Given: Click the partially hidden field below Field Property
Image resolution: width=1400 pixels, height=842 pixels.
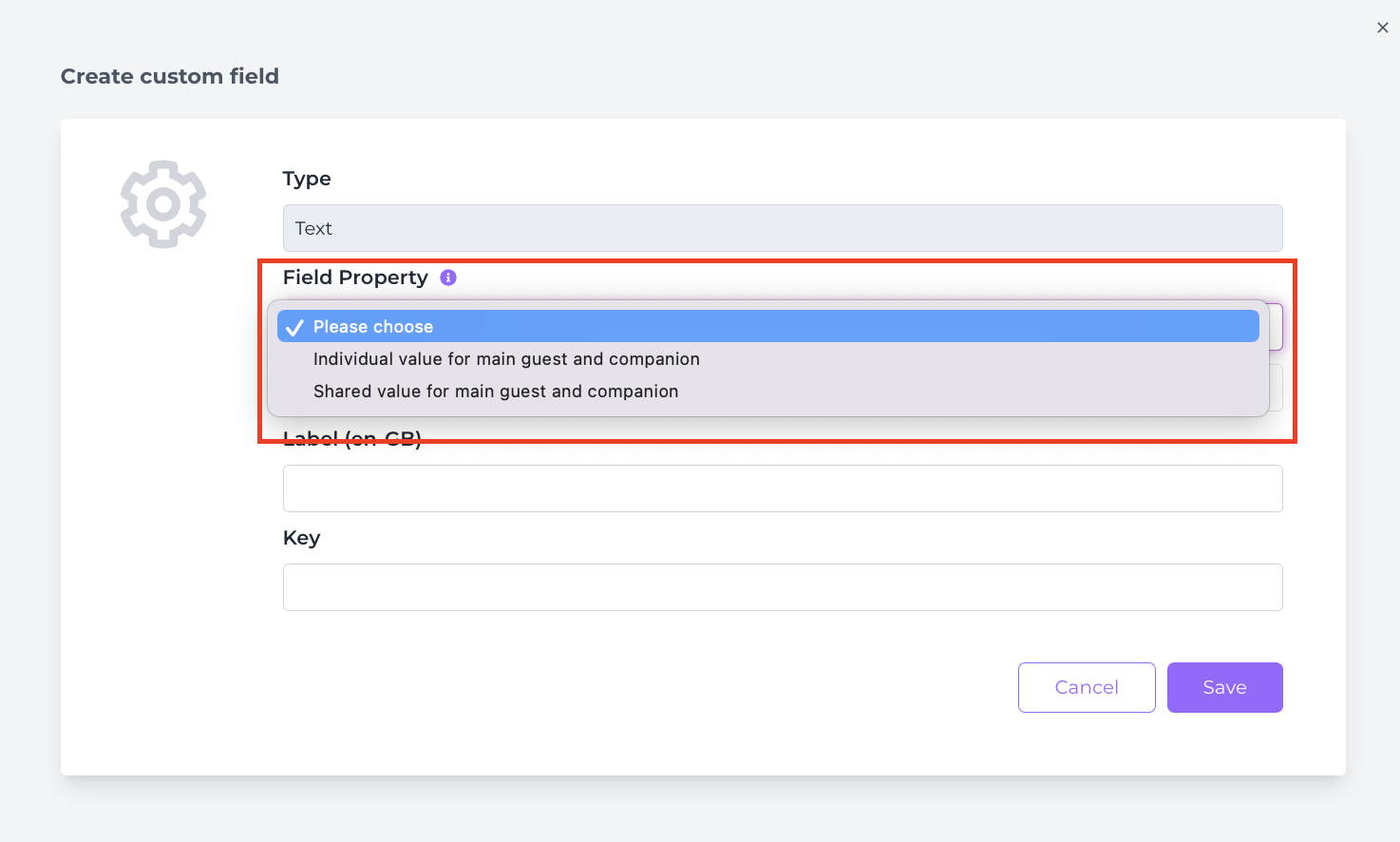Looking at the screenshot, I should (1277, 388).
